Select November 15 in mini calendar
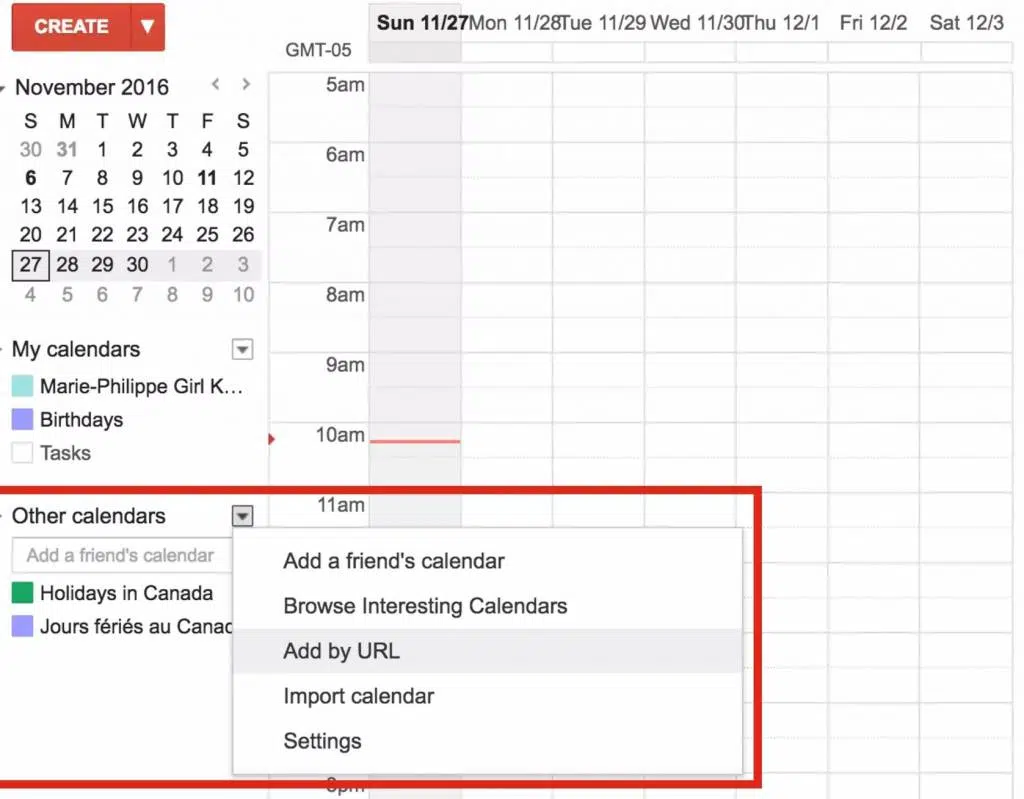The image size is (1024, 799). (103, 206)
